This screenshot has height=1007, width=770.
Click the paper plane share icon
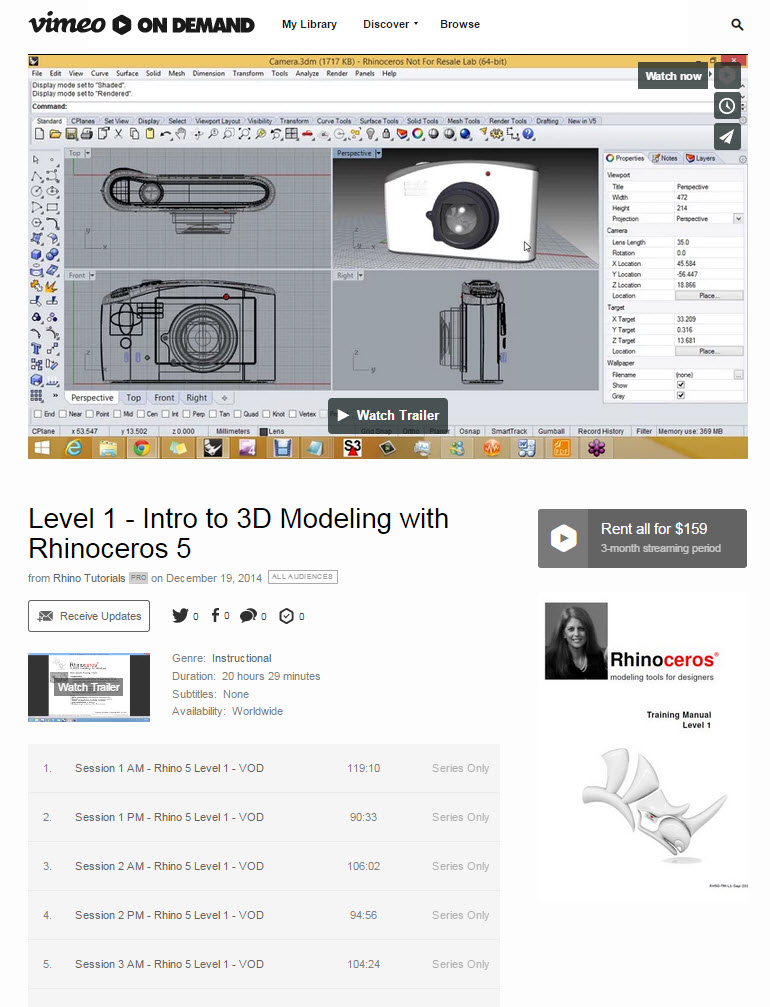click(727, 136)
